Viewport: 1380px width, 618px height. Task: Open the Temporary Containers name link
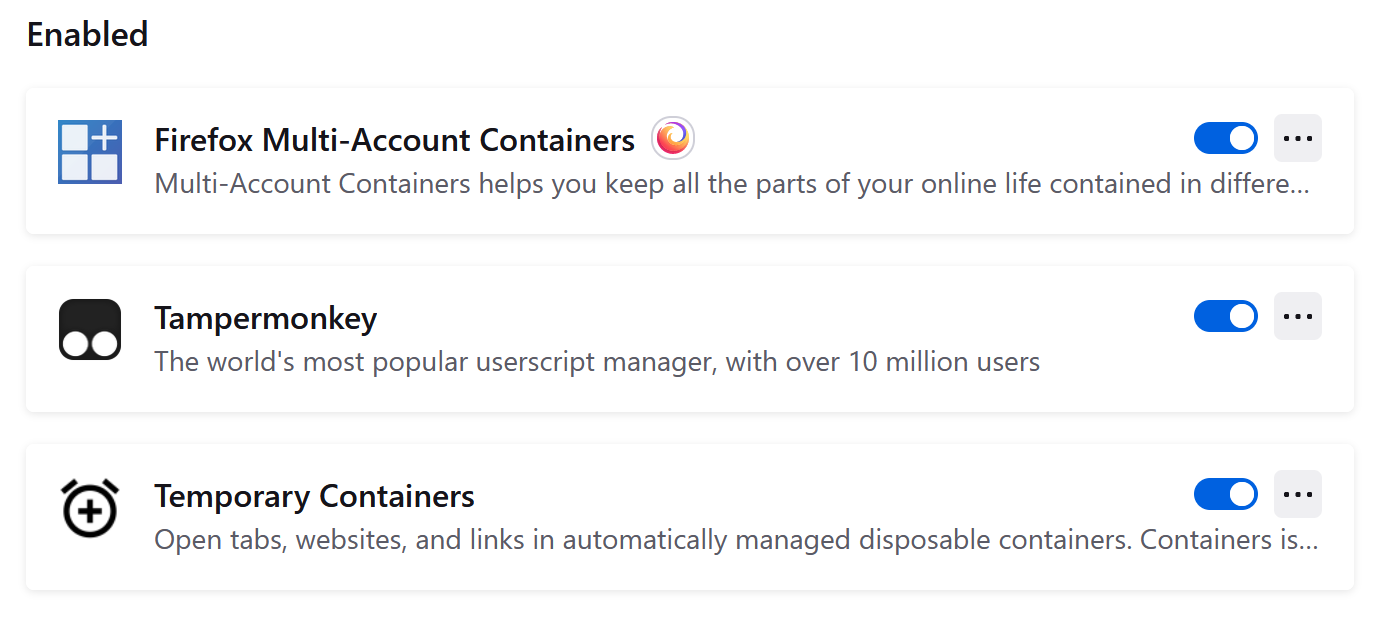click(x=314, y=497)
